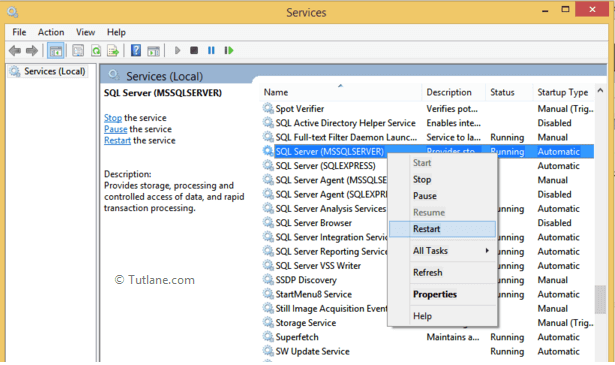615x365 pixels.
Task: Open the View menu
Action: (x=86, y=32)
